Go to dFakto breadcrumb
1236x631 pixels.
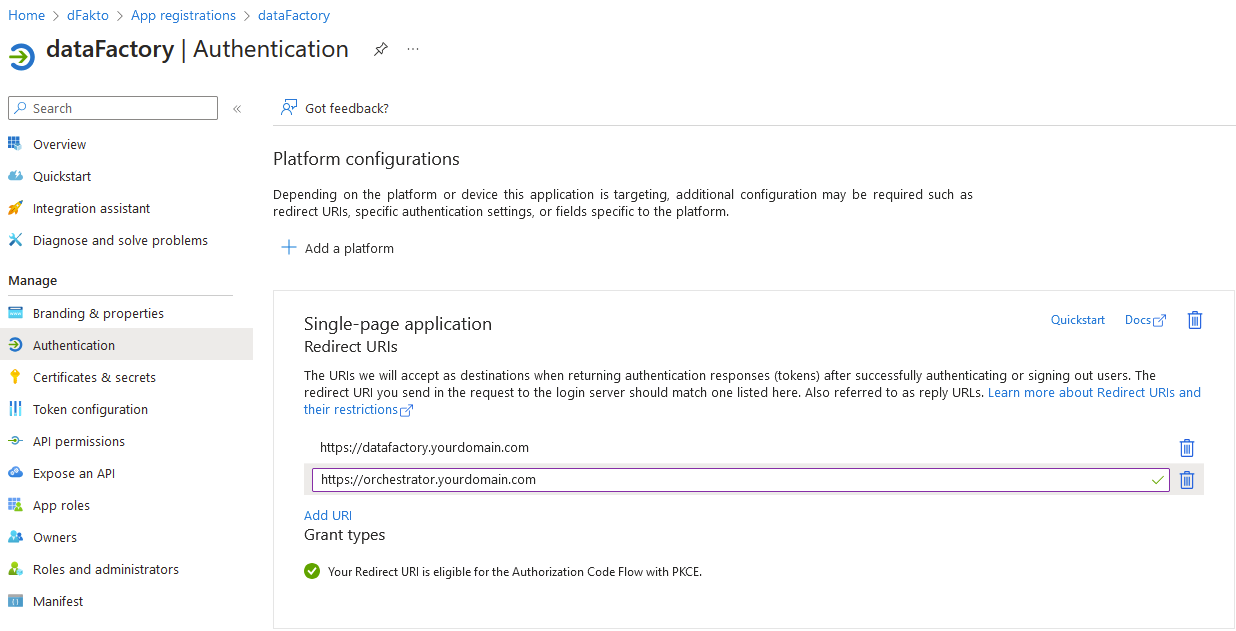point(88,15)
